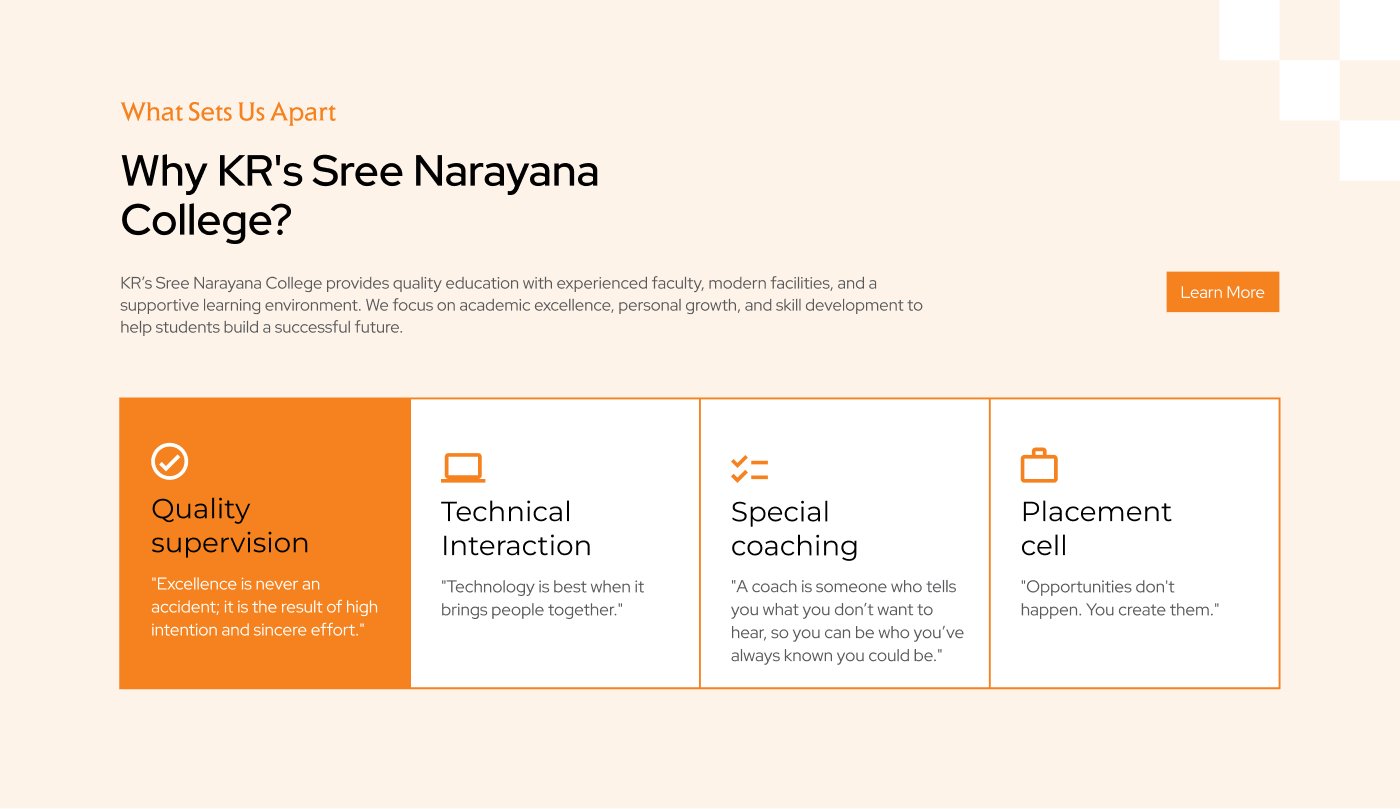Click the checkmark circle icon in Quality supervision
The image size is (1400, 809).
[x=170, y=462]
